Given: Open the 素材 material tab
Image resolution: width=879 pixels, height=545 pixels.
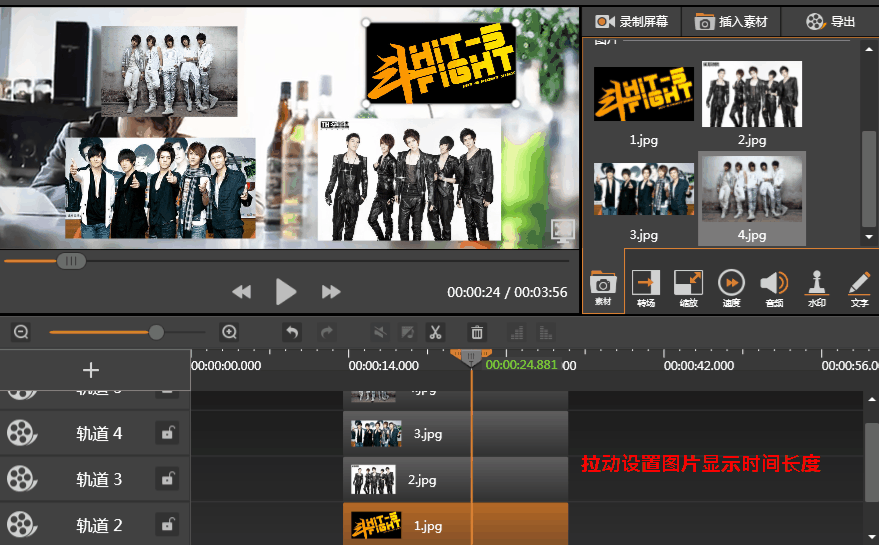Looking at the screenshot, I should 603,288.
